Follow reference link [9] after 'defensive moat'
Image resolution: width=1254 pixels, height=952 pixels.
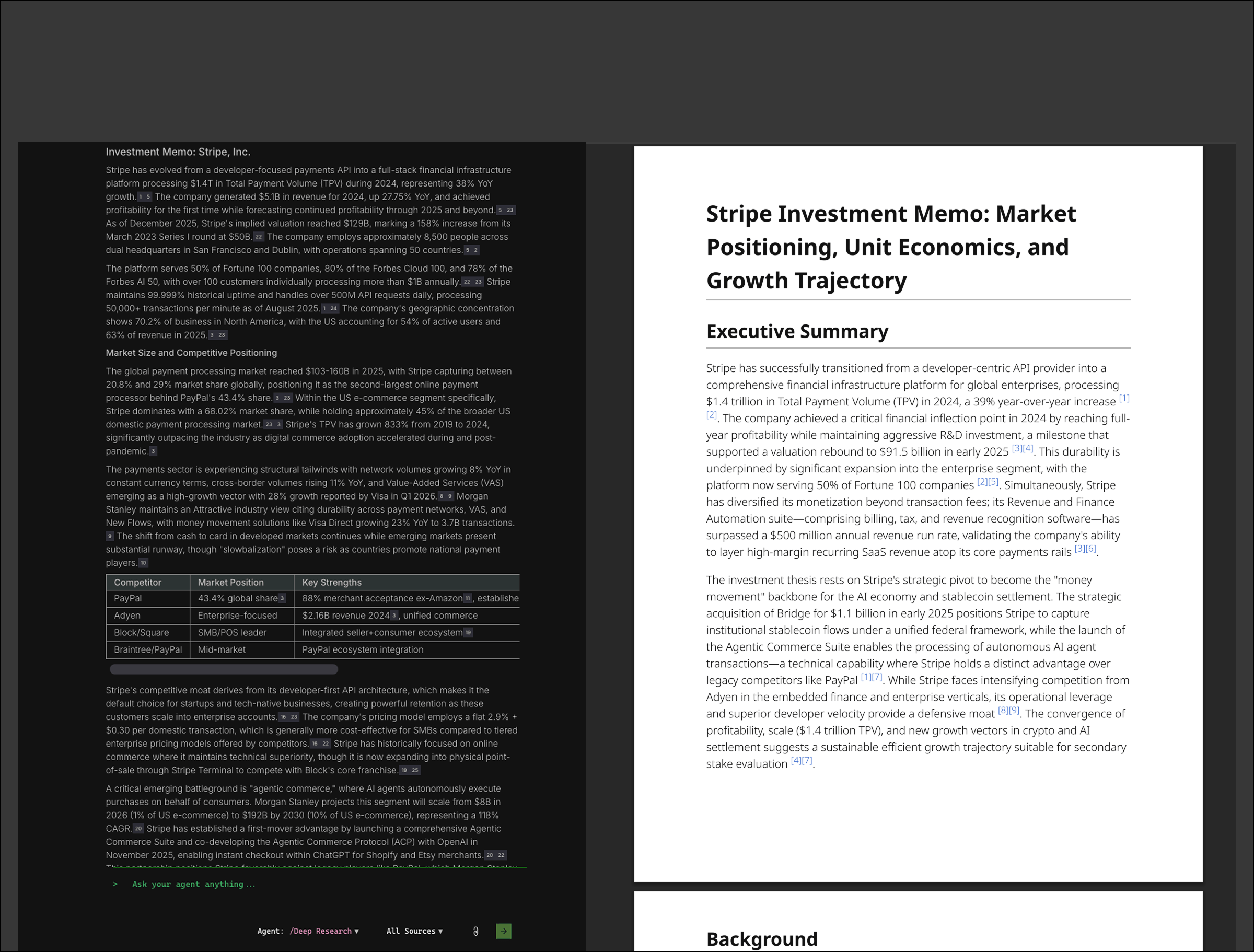pos(1014,710)
